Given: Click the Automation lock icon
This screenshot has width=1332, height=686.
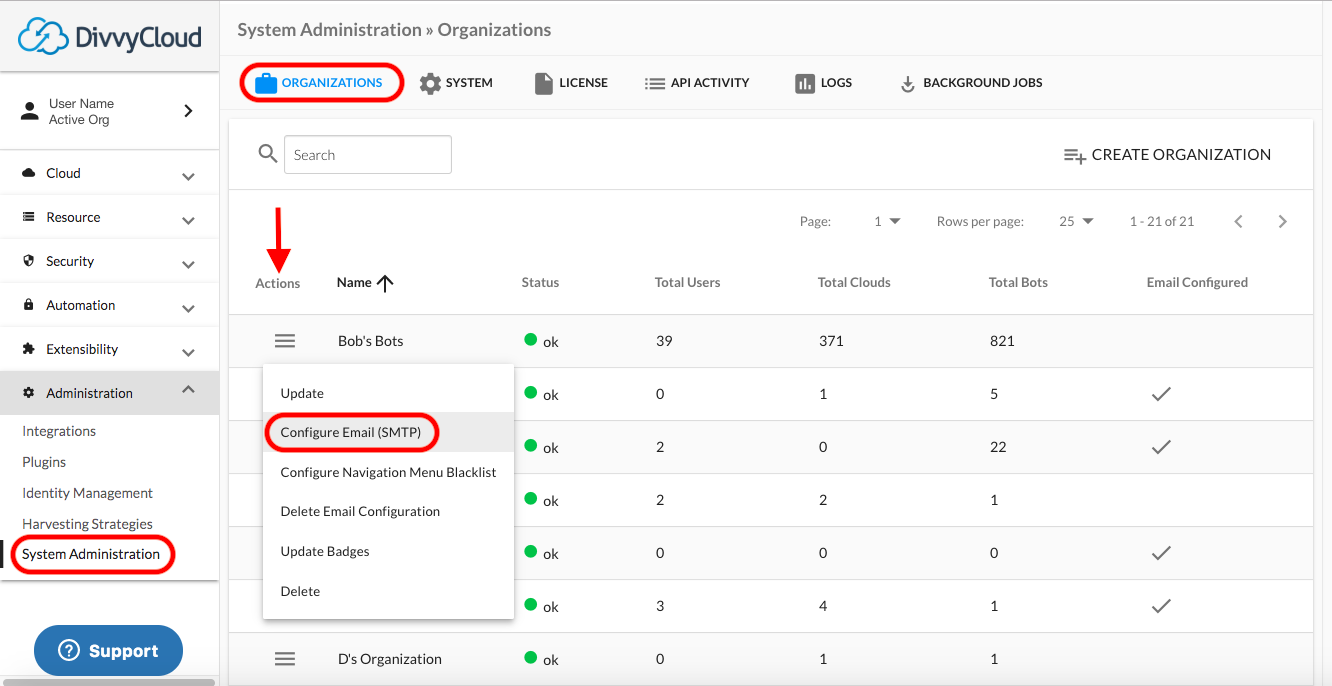Looking at the screenshot, I should point(29,305).
